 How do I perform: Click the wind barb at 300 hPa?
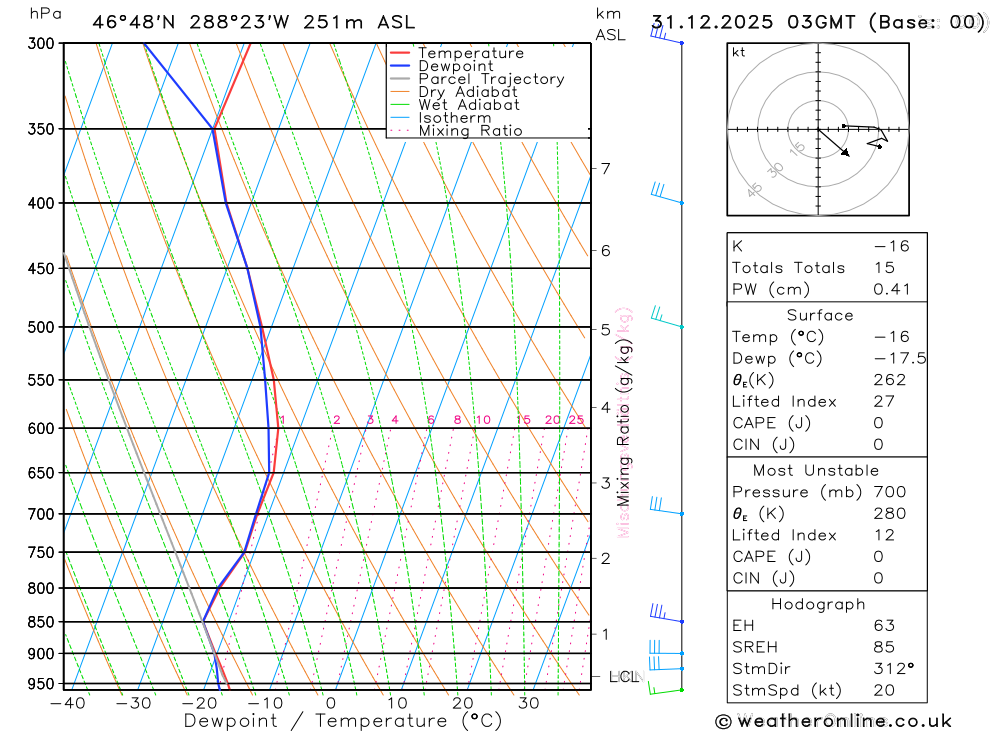pyautogui.click(x=666, y=34)
